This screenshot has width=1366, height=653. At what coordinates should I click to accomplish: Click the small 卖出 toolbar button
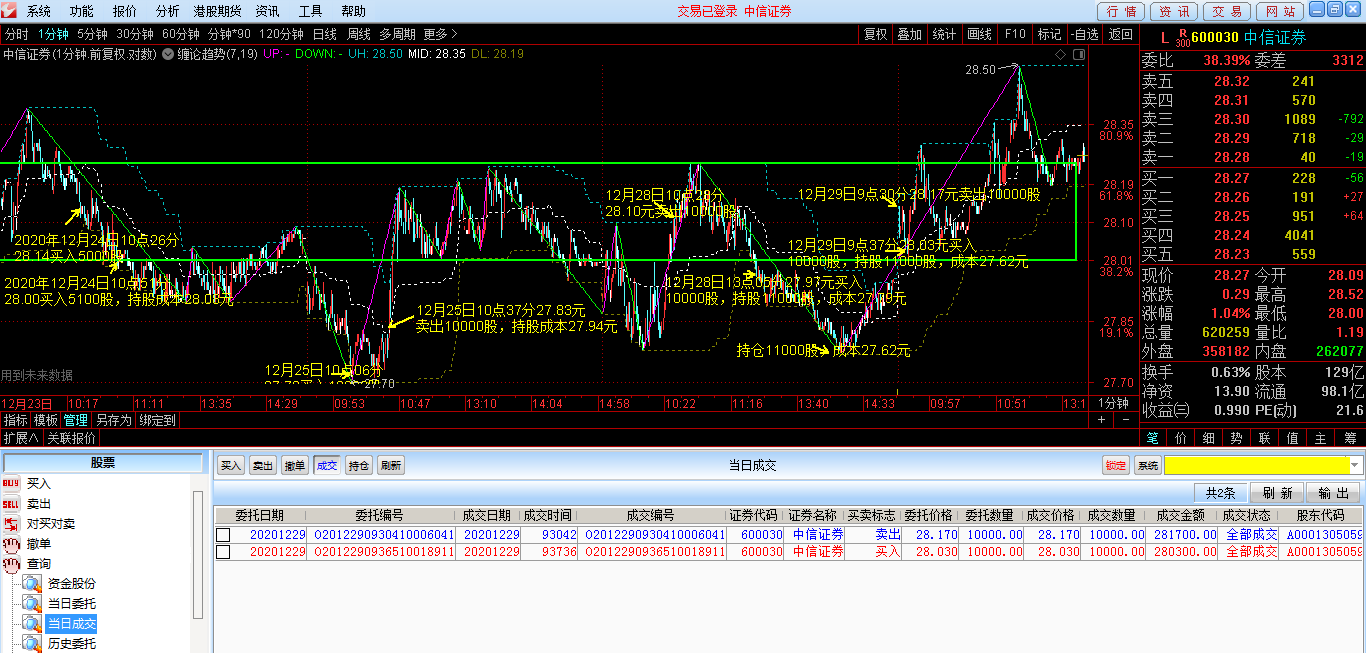tap(263, 465)
